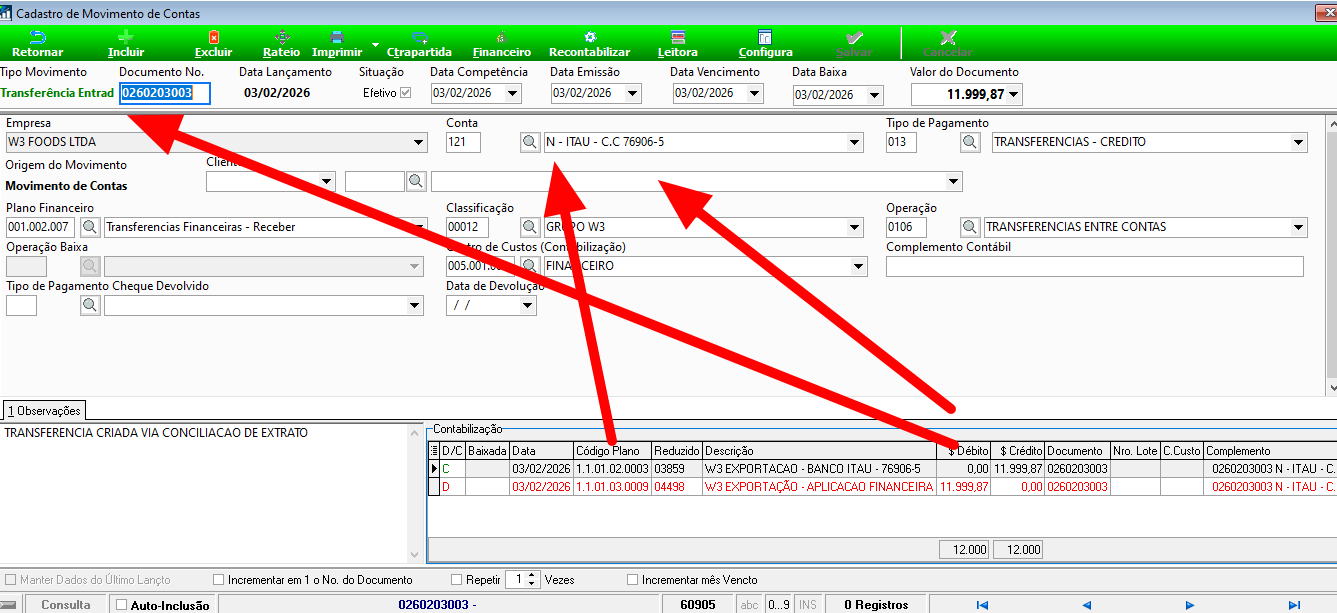The image size is (1337, 613).
Task: Open the Cliente lookup magnifier
Action: click(x=416, y=181)
